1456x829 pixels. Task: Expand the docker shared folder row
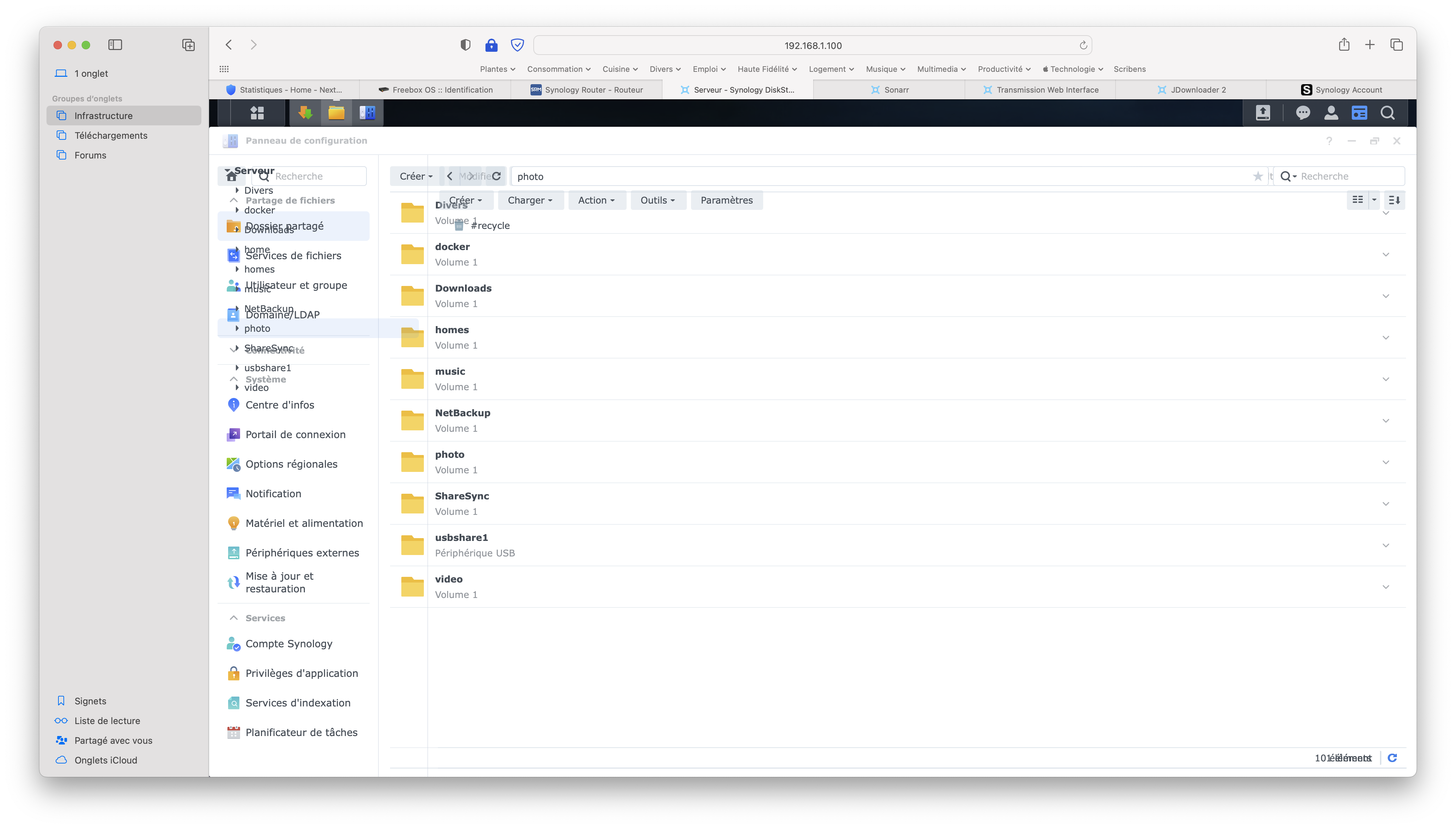(1386, 255)
